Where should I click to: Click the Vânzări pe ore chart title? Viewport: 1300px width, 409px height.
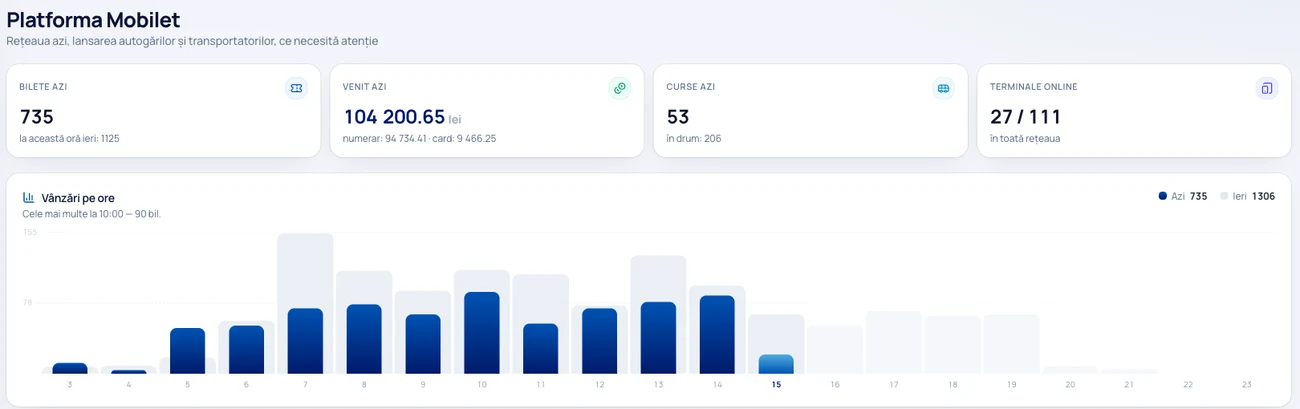(78, 198)
